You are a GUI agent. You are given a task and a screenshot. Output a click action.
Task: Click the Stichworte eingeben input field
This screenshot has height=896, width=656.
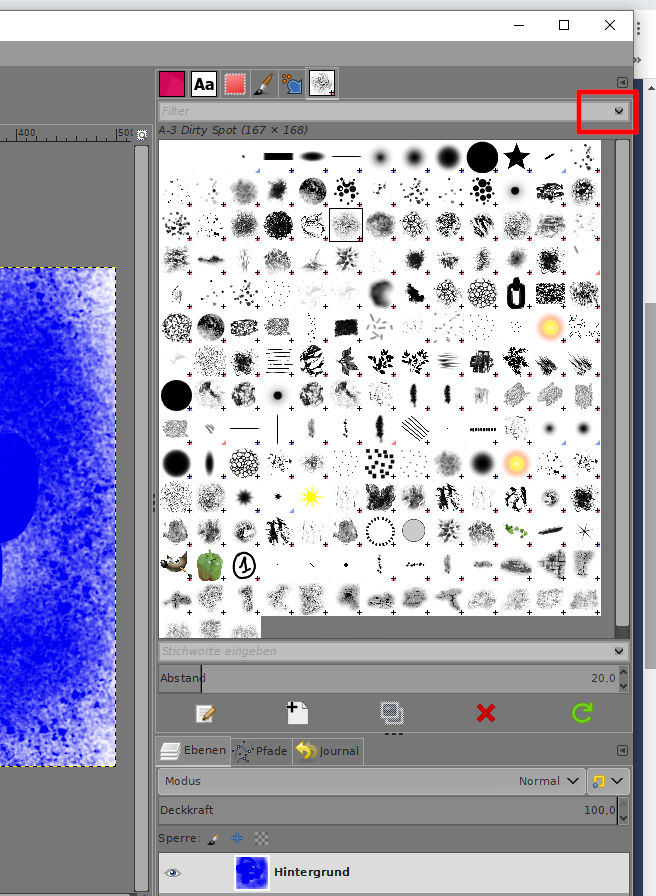click(385, 651)
